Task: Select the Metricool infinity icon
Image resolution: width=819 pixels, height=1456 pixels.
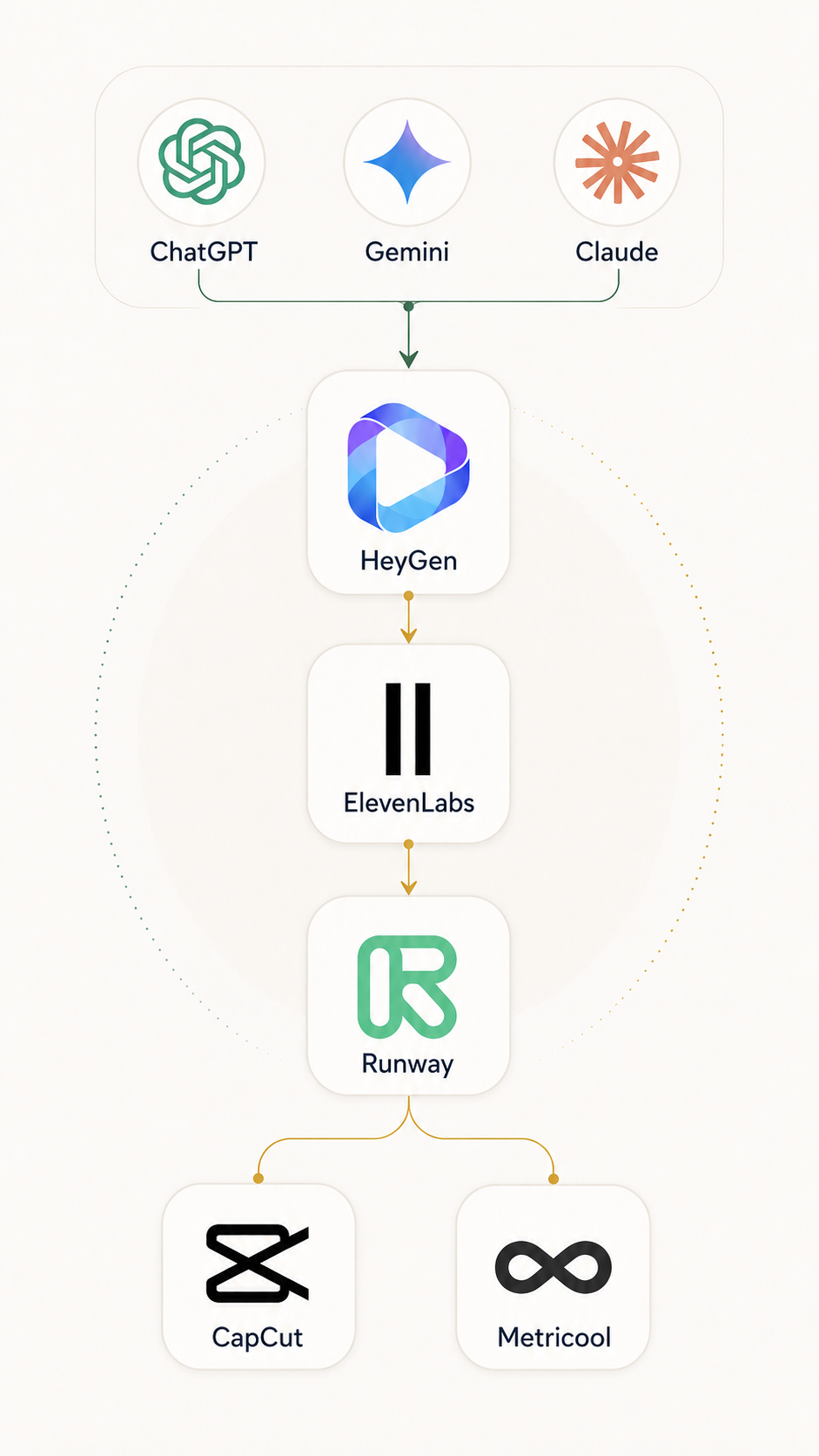Action: click(x=554, y=1267)
